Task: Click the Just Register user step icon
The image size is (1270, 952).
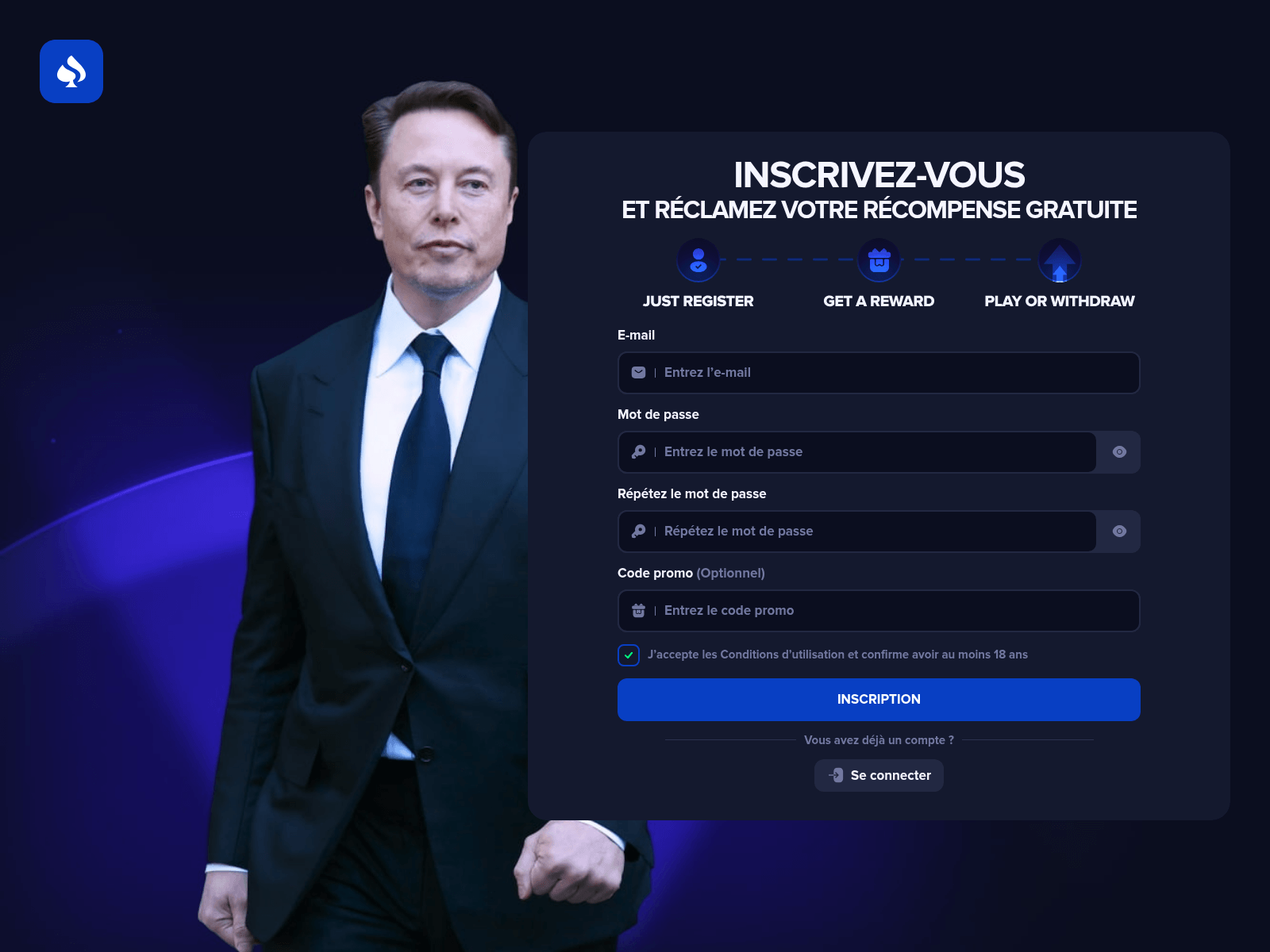Action: pos(698,260)
